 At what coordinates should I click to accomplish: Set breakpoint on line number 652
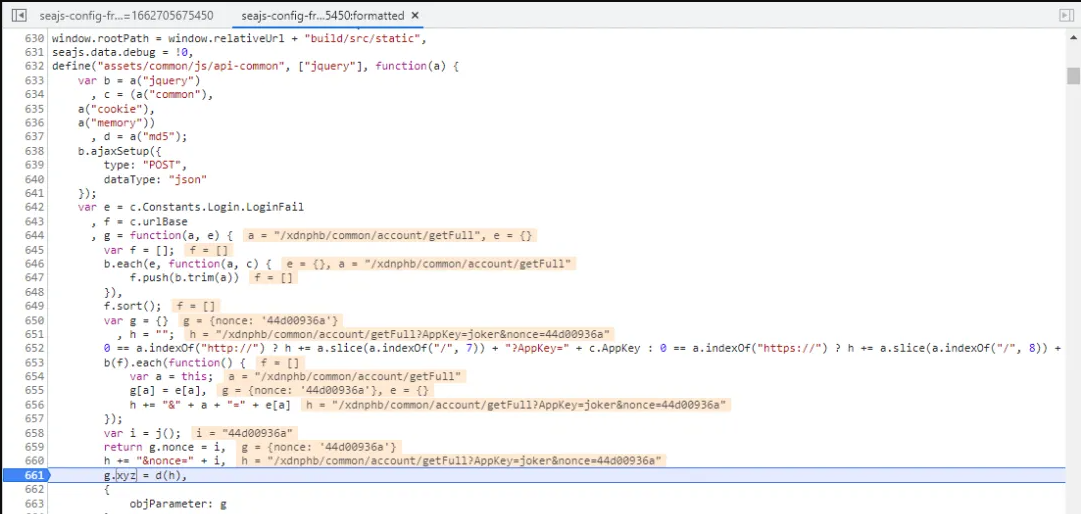point(34,348)
